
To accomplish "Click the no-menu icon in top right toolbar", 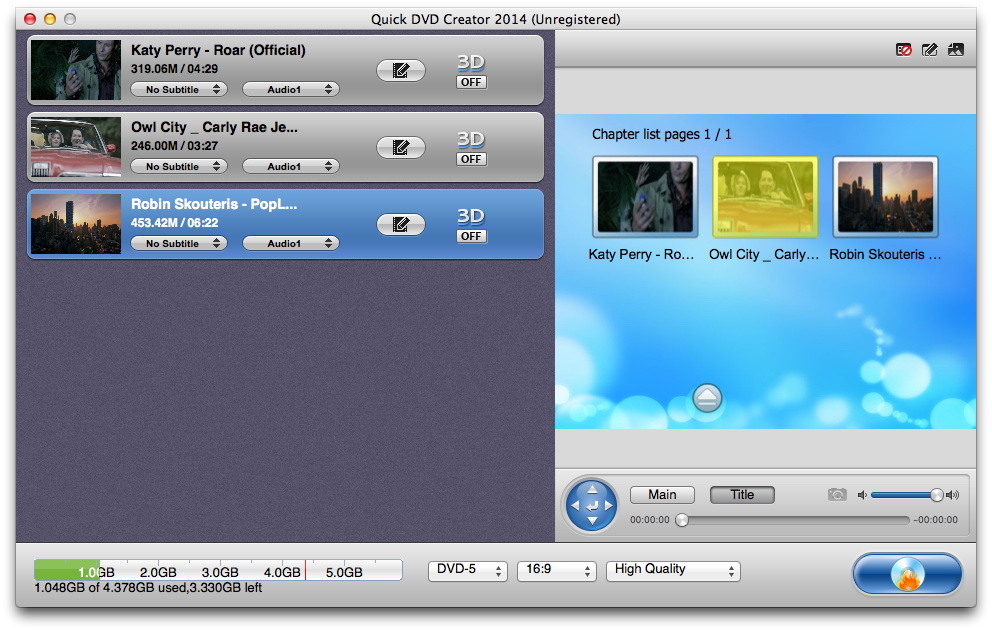I will click(903, 49).
